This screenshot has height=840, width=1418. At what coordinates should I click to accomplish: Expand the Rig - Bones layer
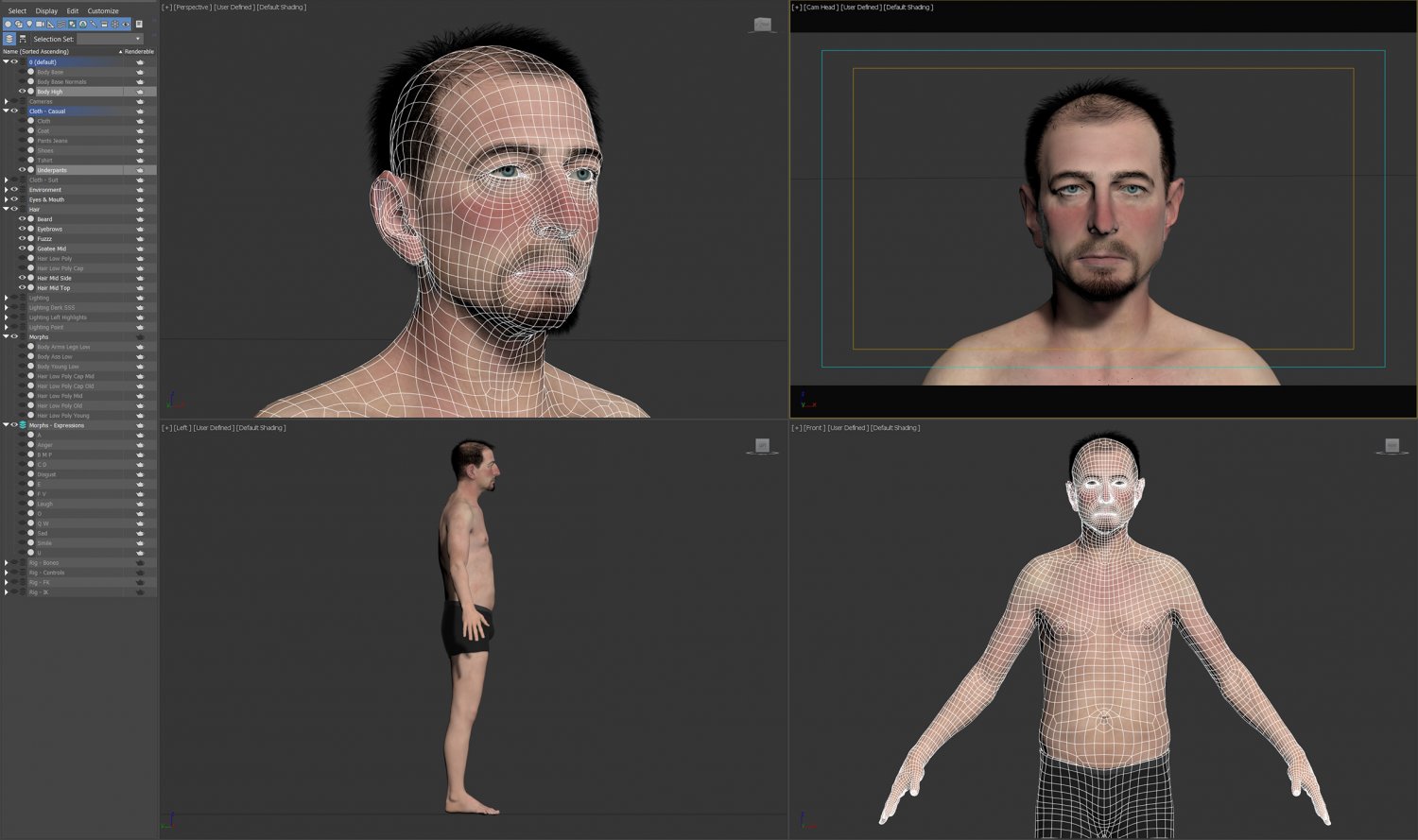[x=7, y=562]
